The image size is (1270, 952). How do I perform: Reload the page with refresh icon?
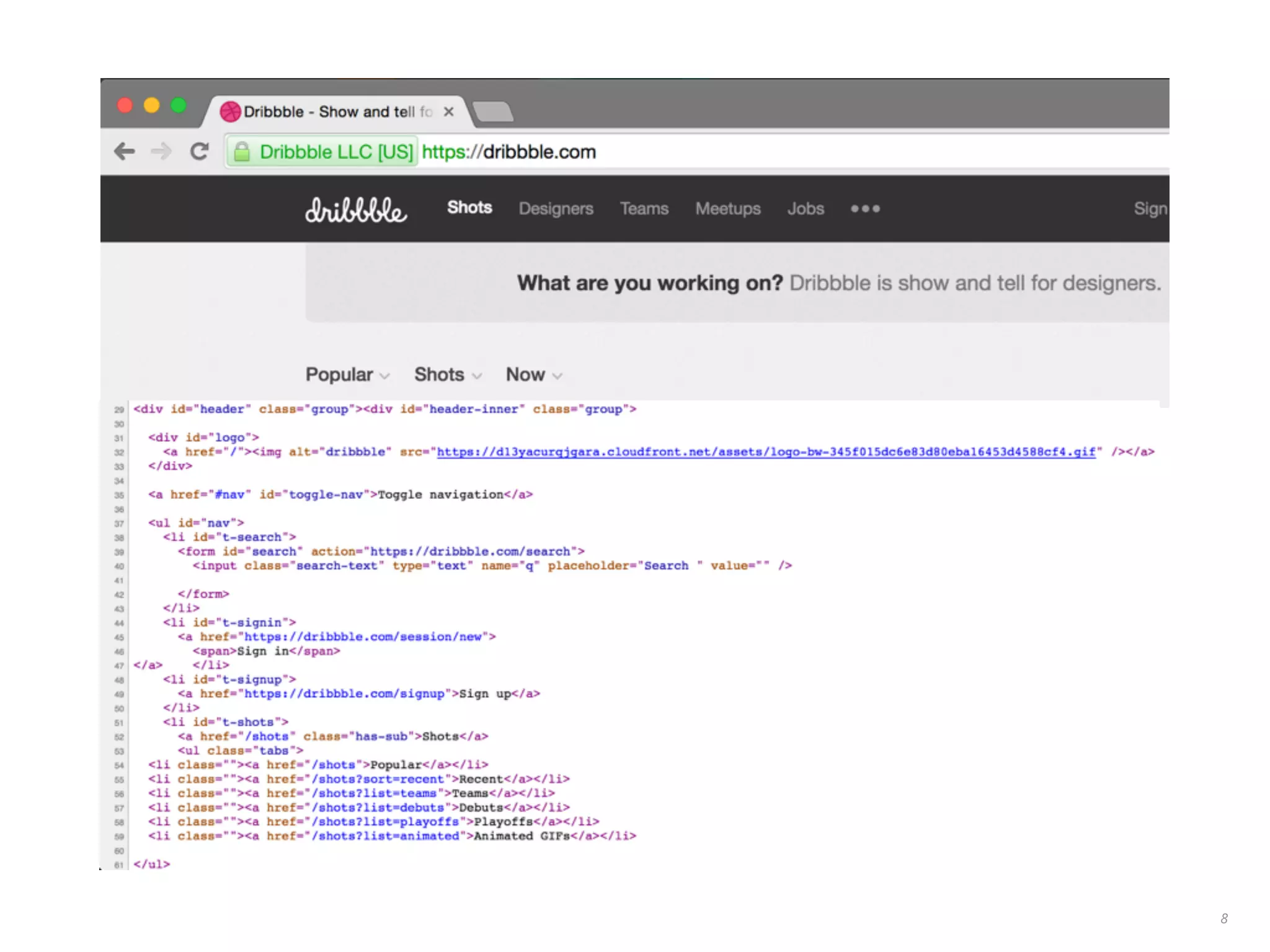[199, 151]
